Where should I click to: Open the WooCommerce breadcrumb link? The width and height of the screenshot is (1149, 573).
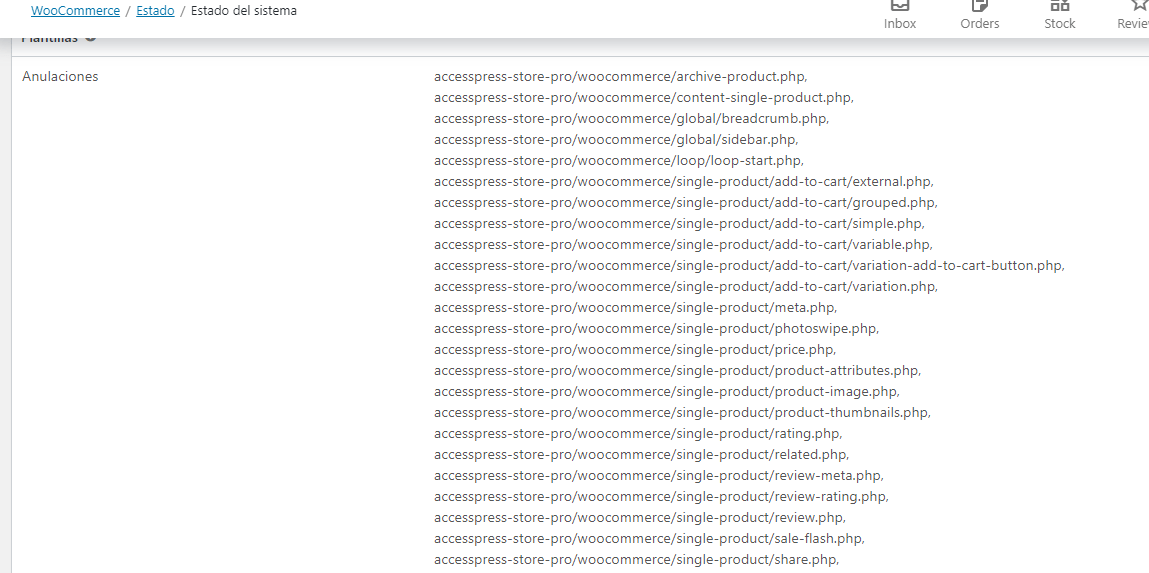click(75, 11)
